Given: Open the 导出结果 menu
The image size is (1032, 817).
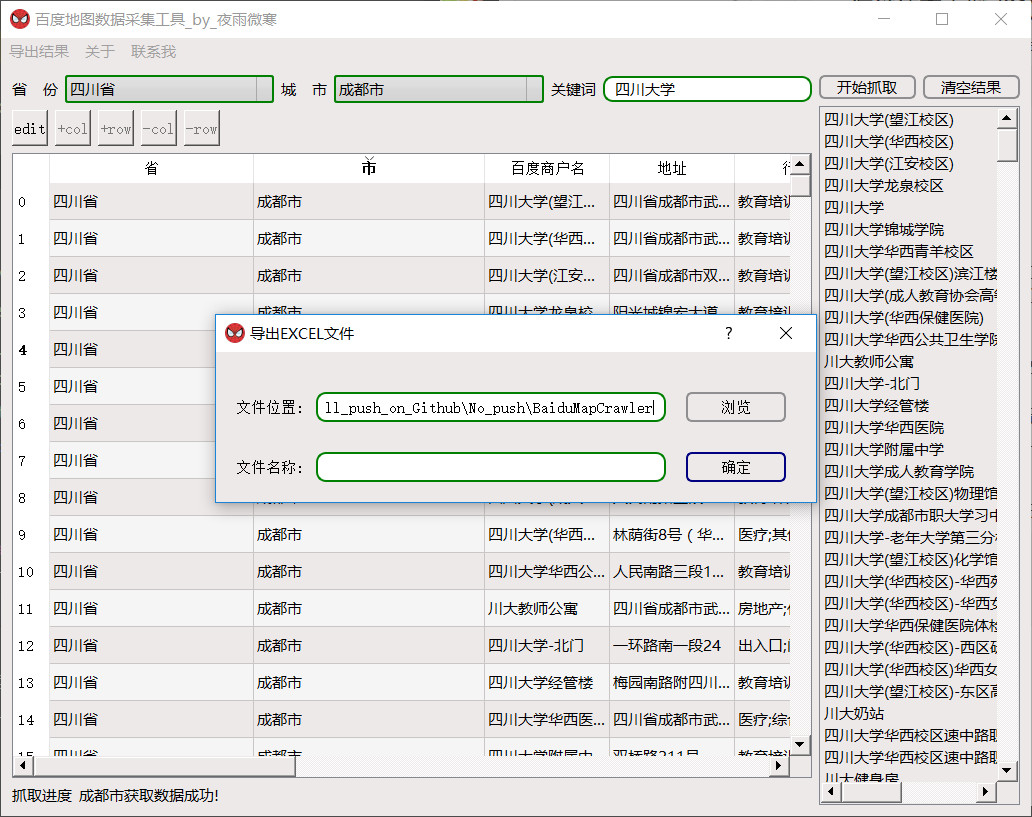Looking at the screenshot, I should (39, 51).
